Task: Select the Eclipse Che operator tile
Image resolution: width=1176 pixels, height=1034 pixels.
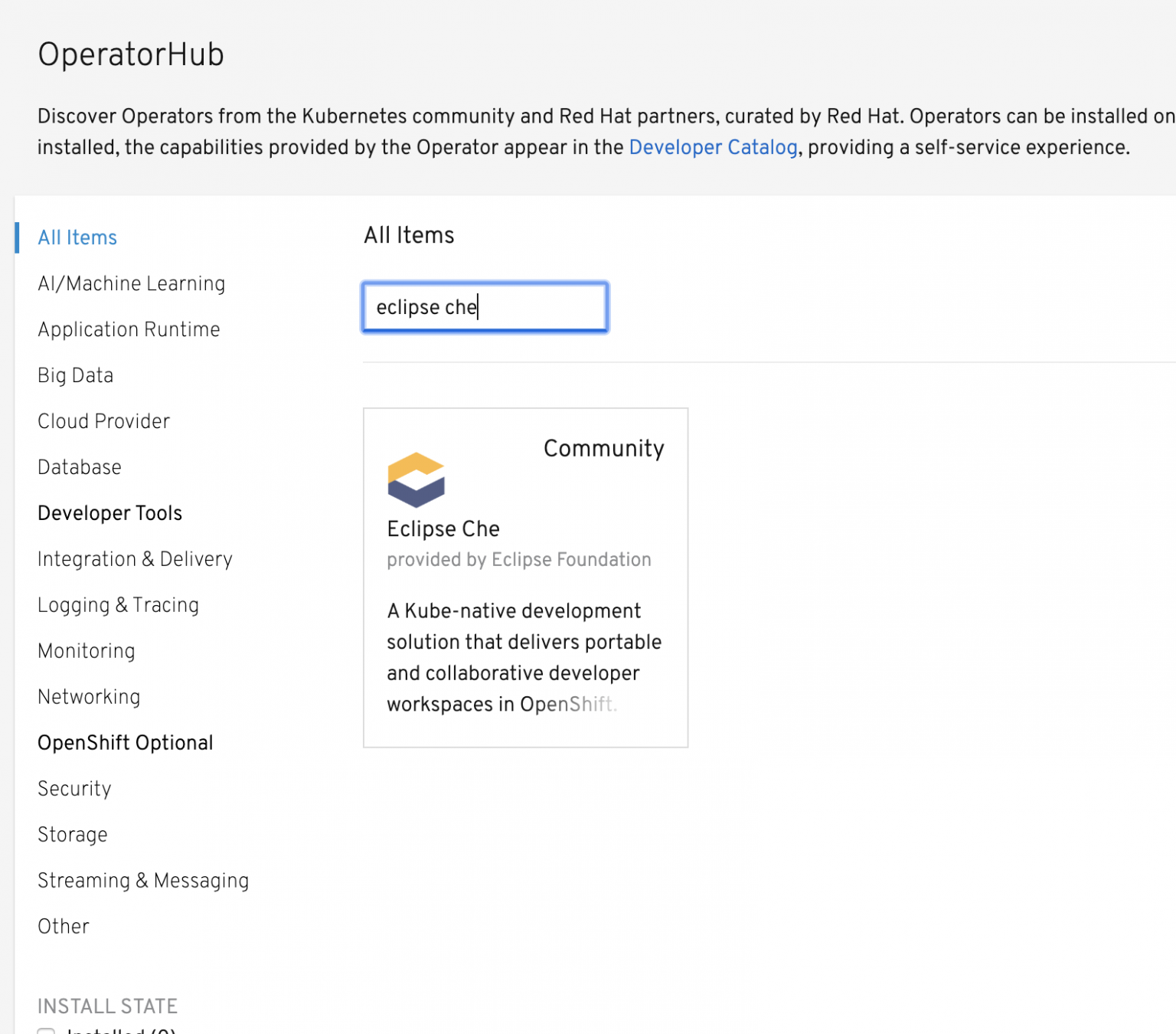Action: pyautogui.click(x=525, y=577)
